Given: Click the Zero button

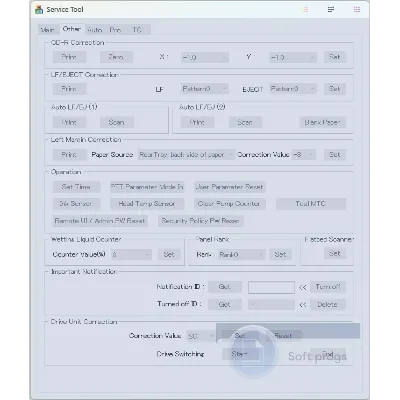Looking at the screenshot, I should (x=116, y=57).
